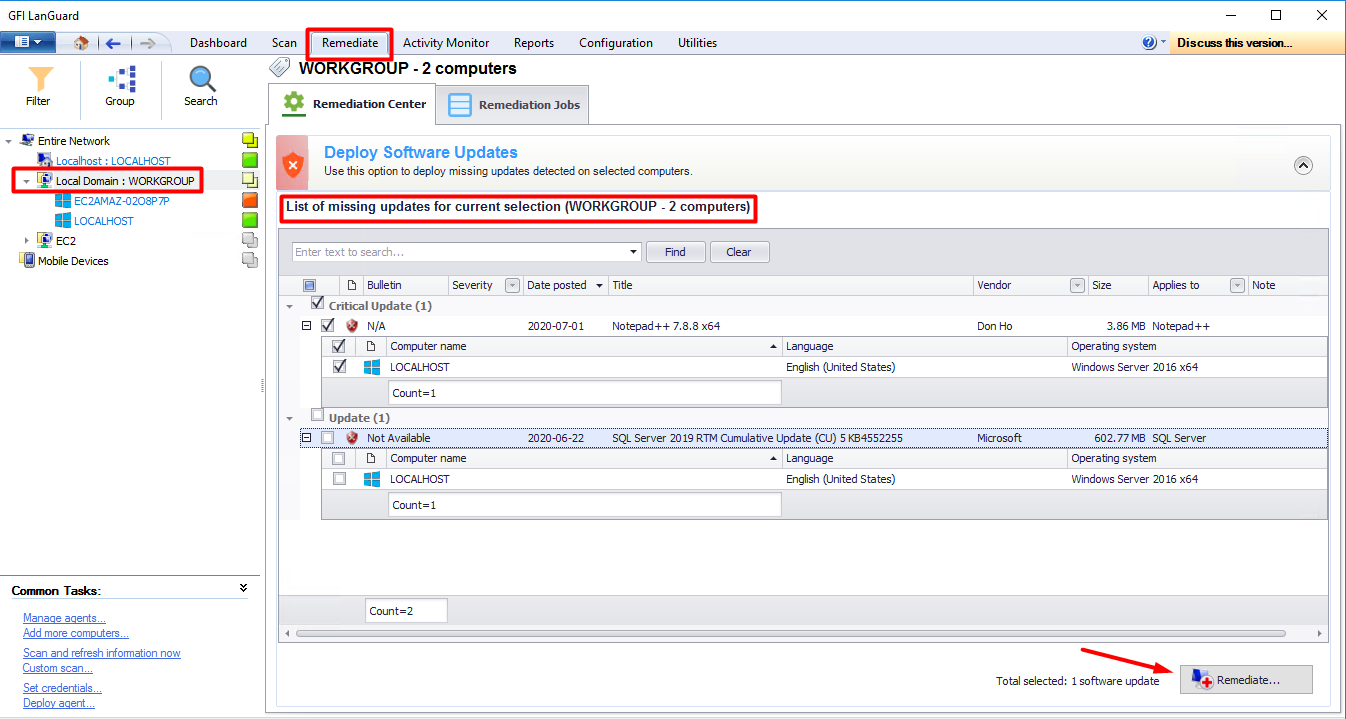
Task: Click the Remediation Center gear icon
Action: 293,102
